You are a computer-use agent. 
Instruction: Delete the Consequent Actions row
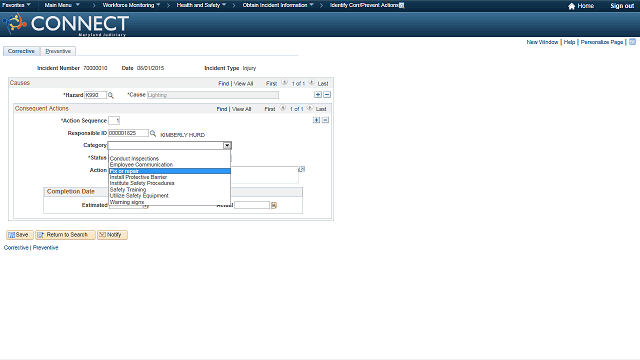[325, 120]
